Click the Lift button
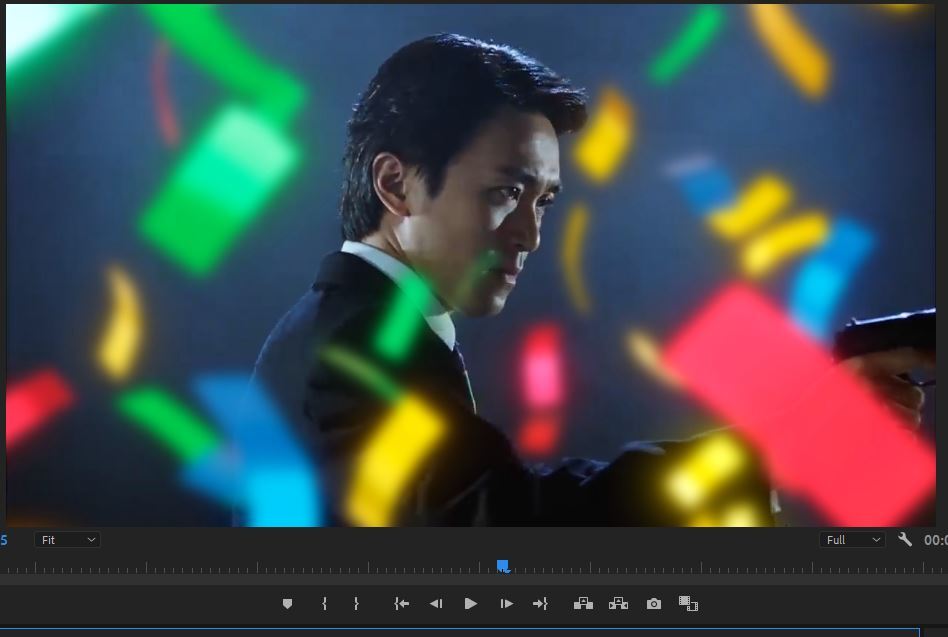The image size is (948, 637). point(583,603)
